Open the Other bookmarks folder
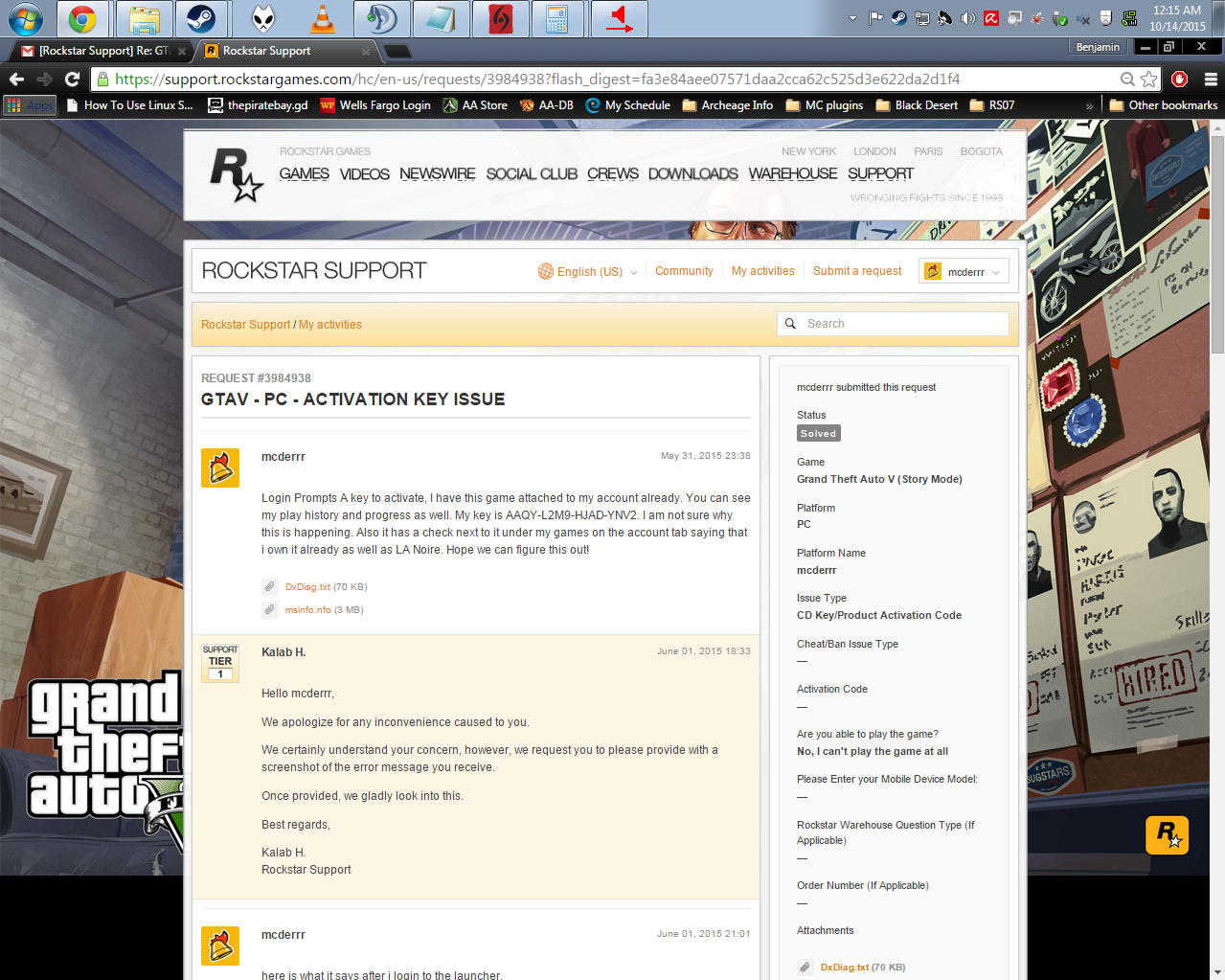 (1163, 105)
